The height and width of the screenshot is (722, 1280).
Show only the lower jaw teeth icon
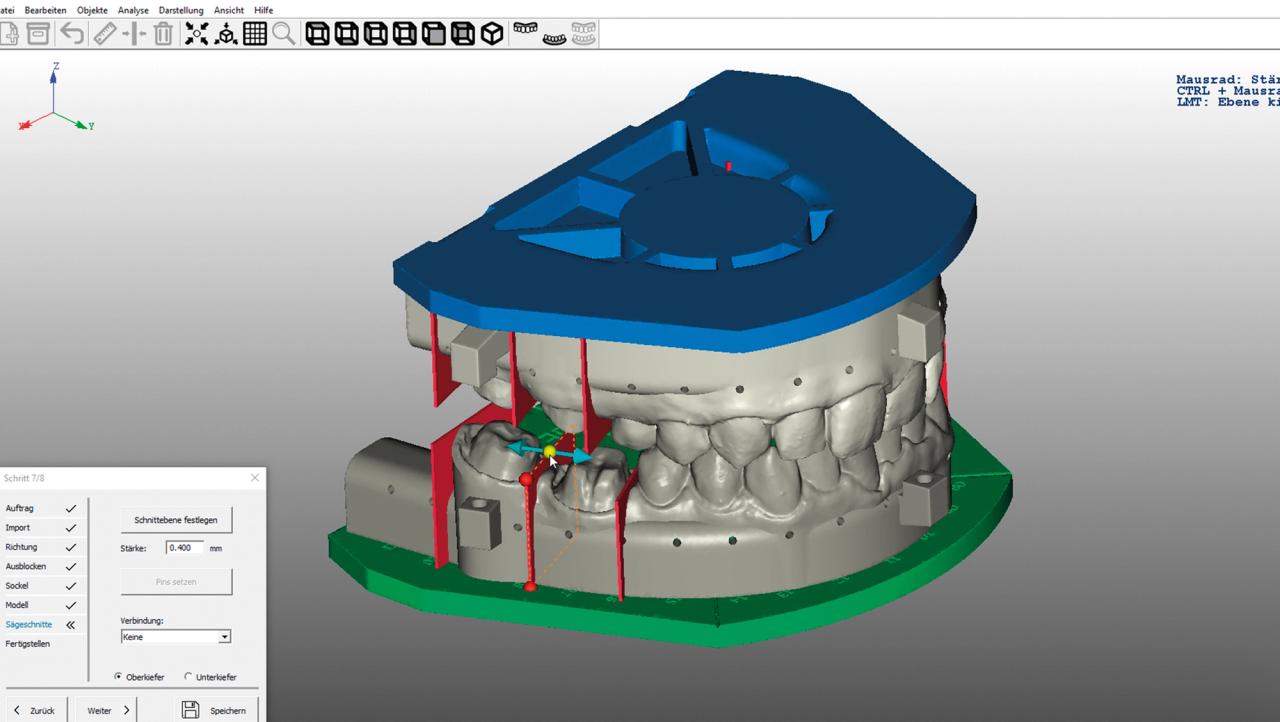pyautogui.click(x=554, y=38)
